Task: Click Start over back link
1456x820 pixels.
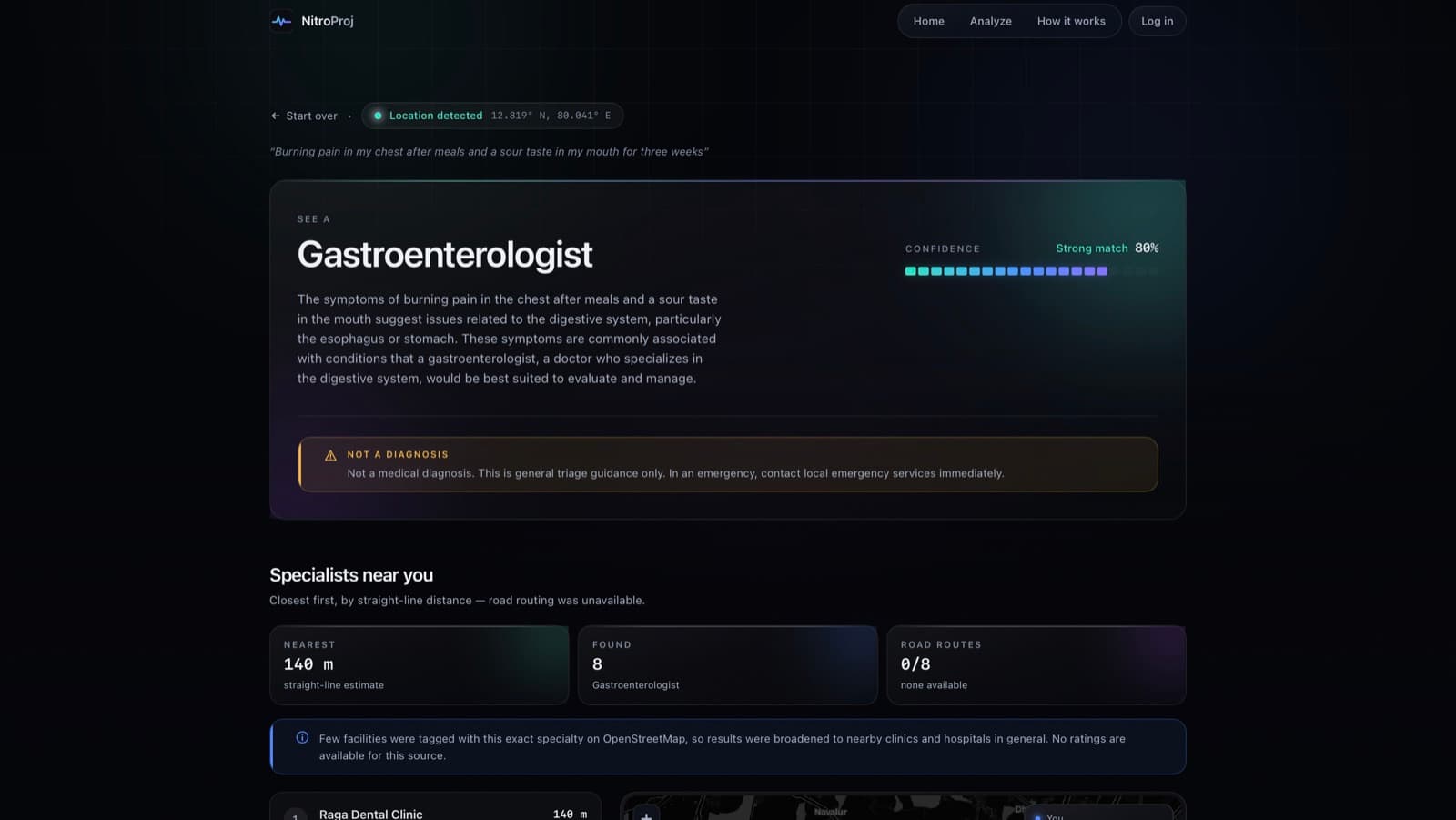Action: tap(304, 116)
